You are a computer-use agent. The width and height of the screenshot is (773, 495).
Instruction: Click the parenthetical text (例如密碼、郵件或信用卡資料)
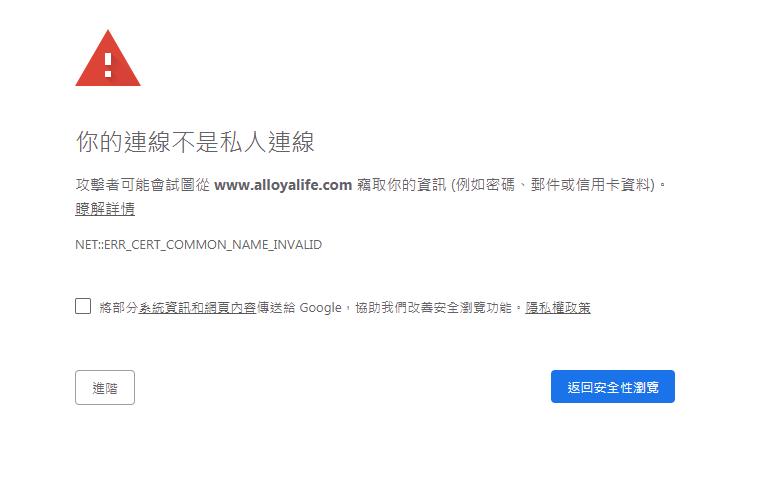(x=555, y=185)
